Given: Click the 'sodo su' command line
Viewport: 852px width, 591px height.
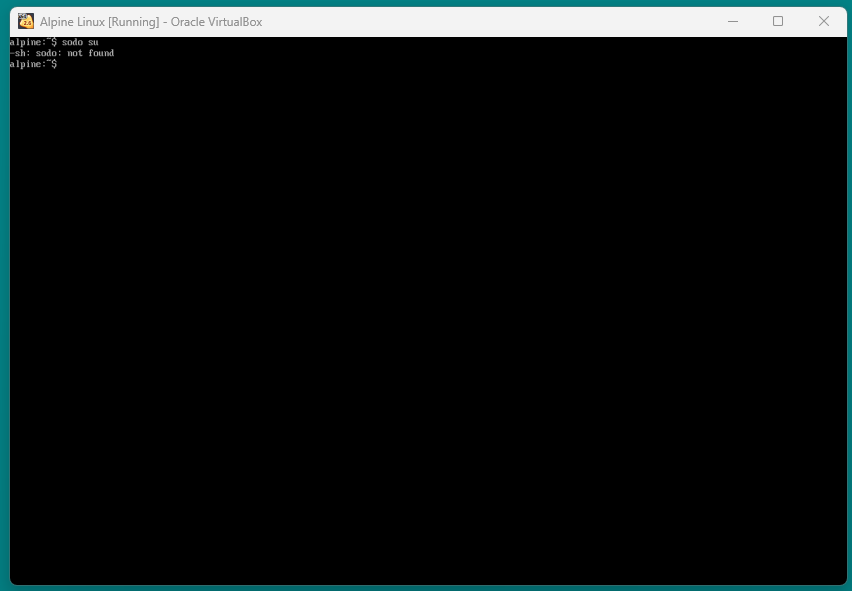Looking at the screenshot, I should point(54,42).
